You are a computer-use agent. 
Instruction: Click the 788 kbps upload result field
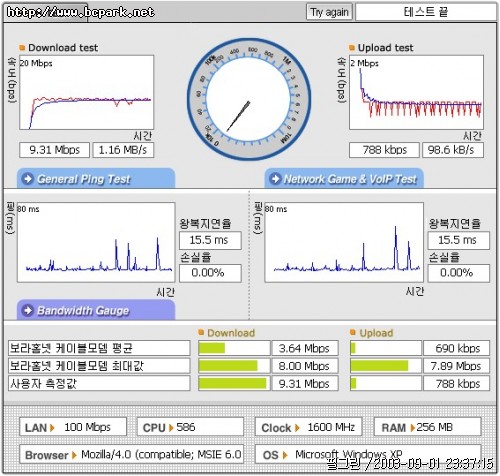click(384, 150)
